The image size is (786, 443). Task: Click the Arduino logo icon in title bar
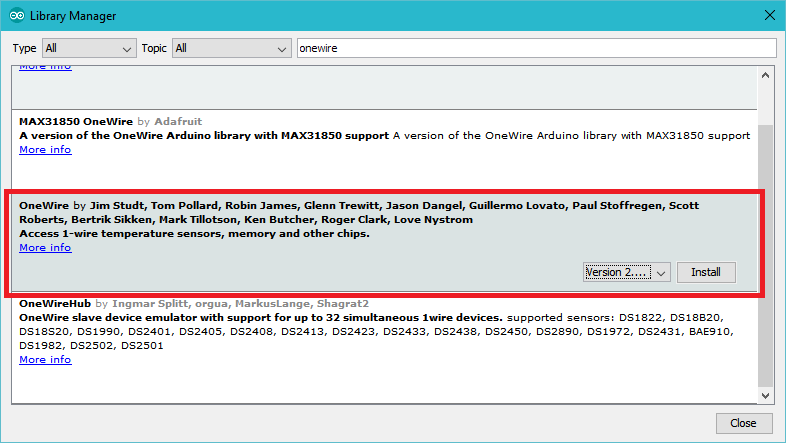17,16
